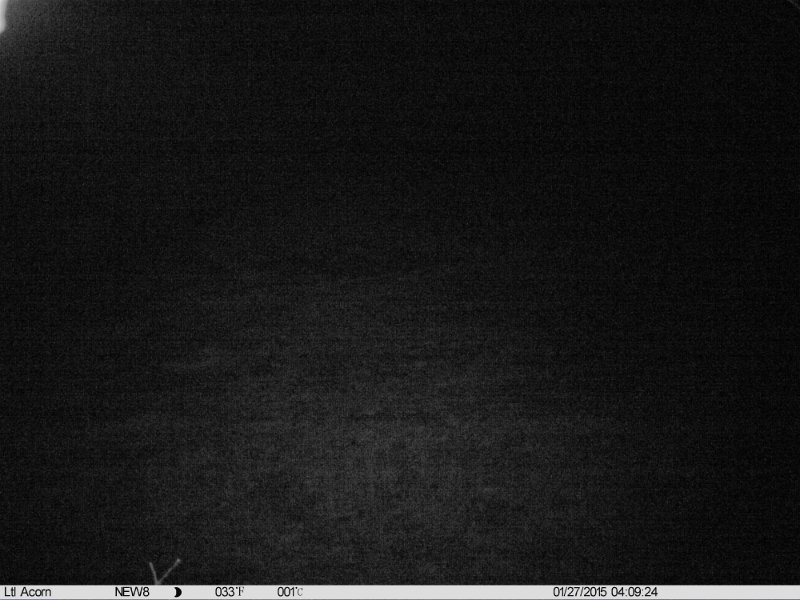Click the Ltl Acorn brand label

(28, 592)
